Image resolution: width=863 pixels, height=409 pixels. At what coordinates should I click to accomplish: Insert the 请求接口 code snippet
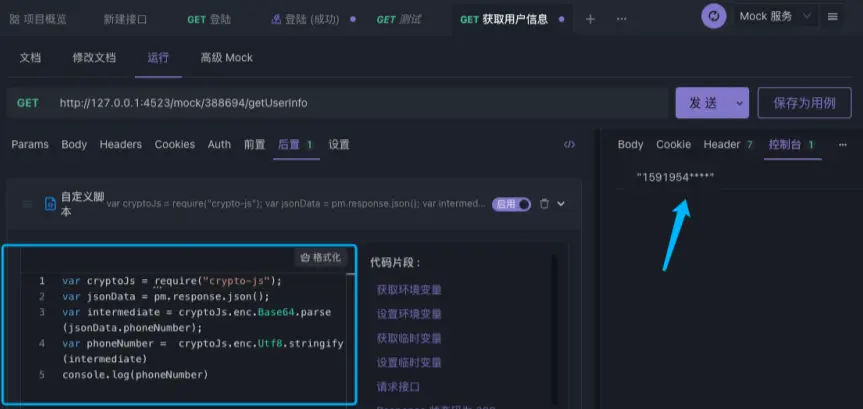click(x=398, y=387)
